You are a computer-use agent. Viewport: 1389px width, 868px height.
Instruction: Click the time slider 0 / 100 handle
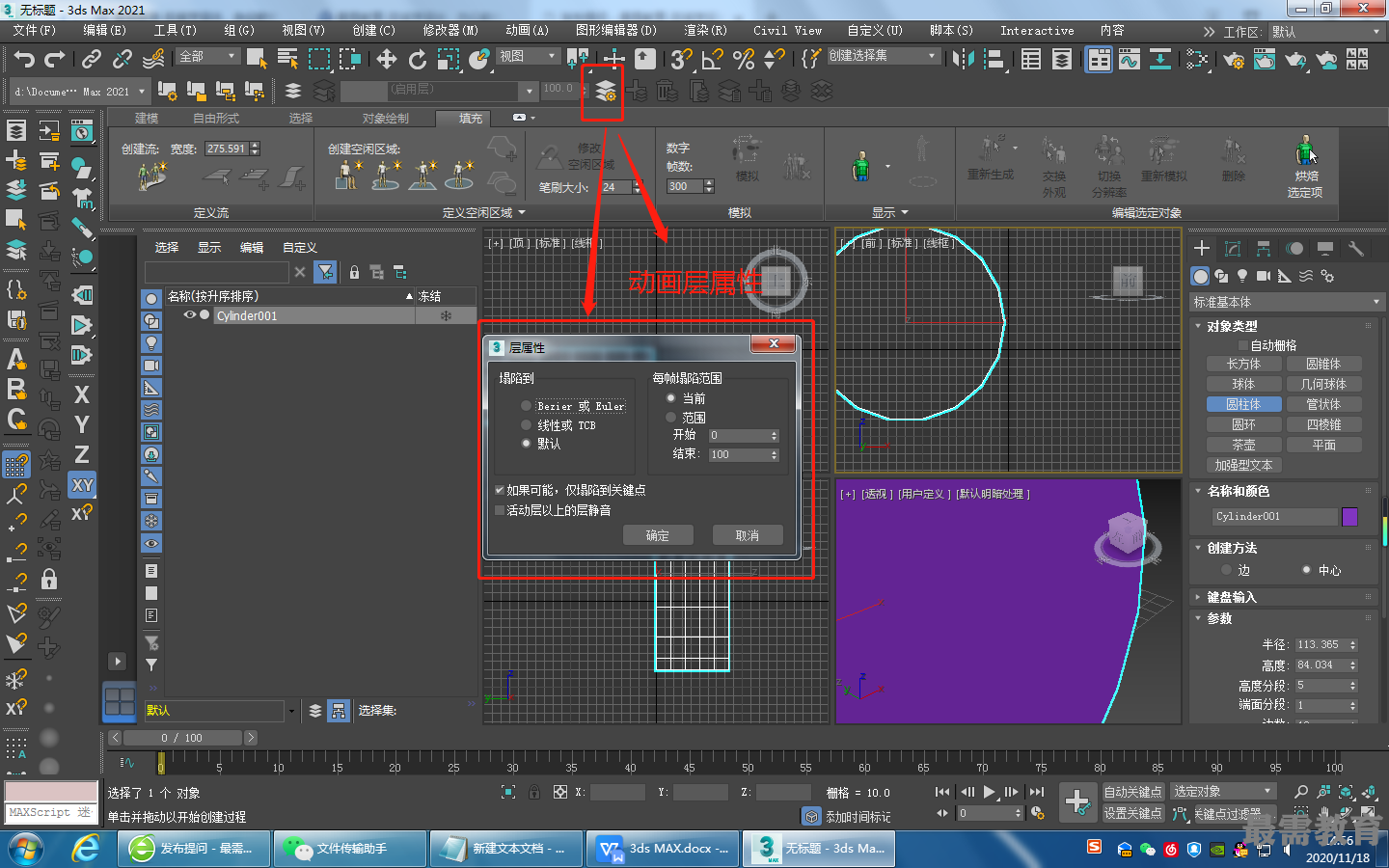pyautogui.click(x=181, y=738)
